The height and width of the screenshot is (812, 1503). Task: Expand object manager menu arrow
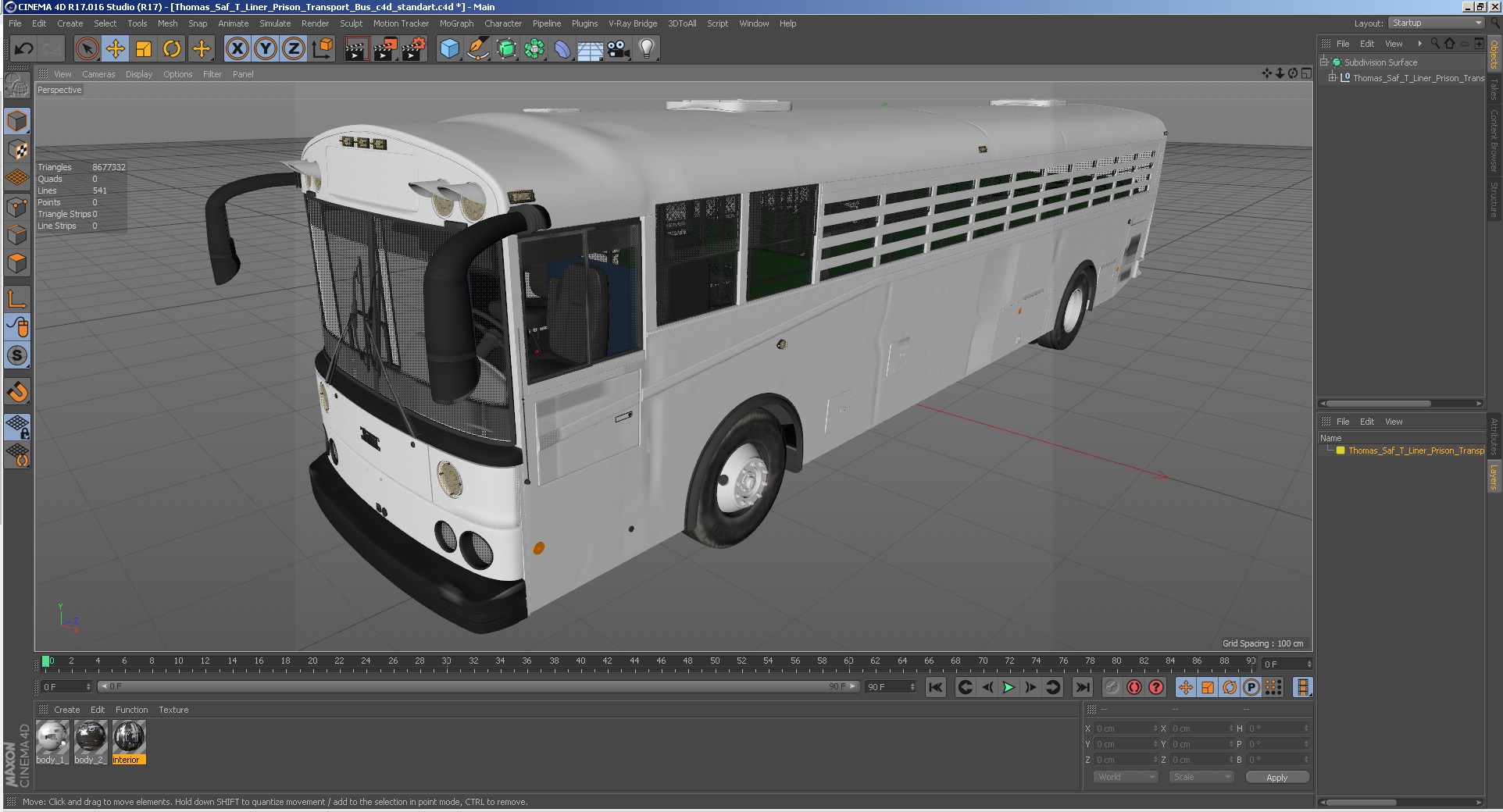1419,44
